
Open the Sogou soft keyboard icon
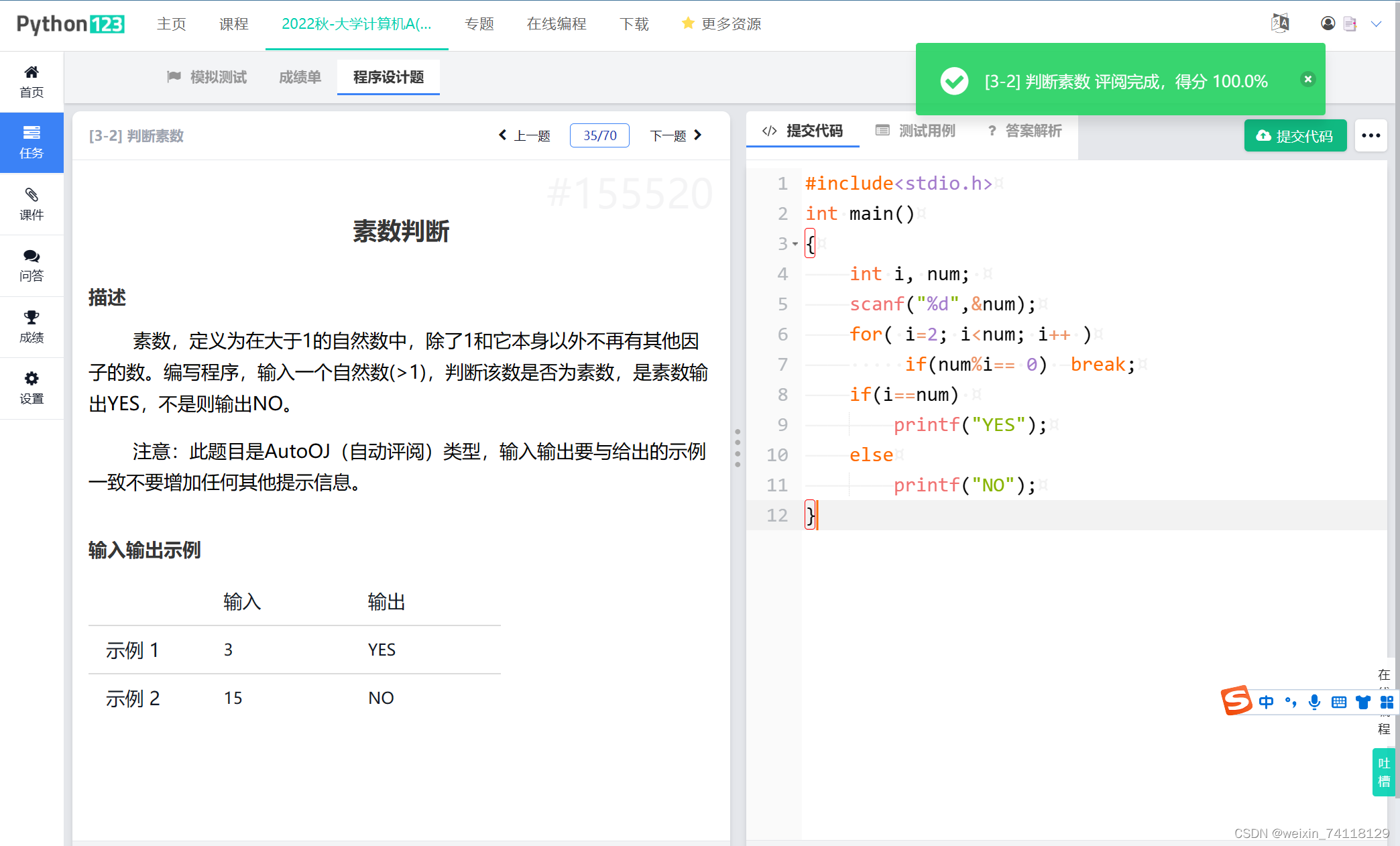point(1339,702)
